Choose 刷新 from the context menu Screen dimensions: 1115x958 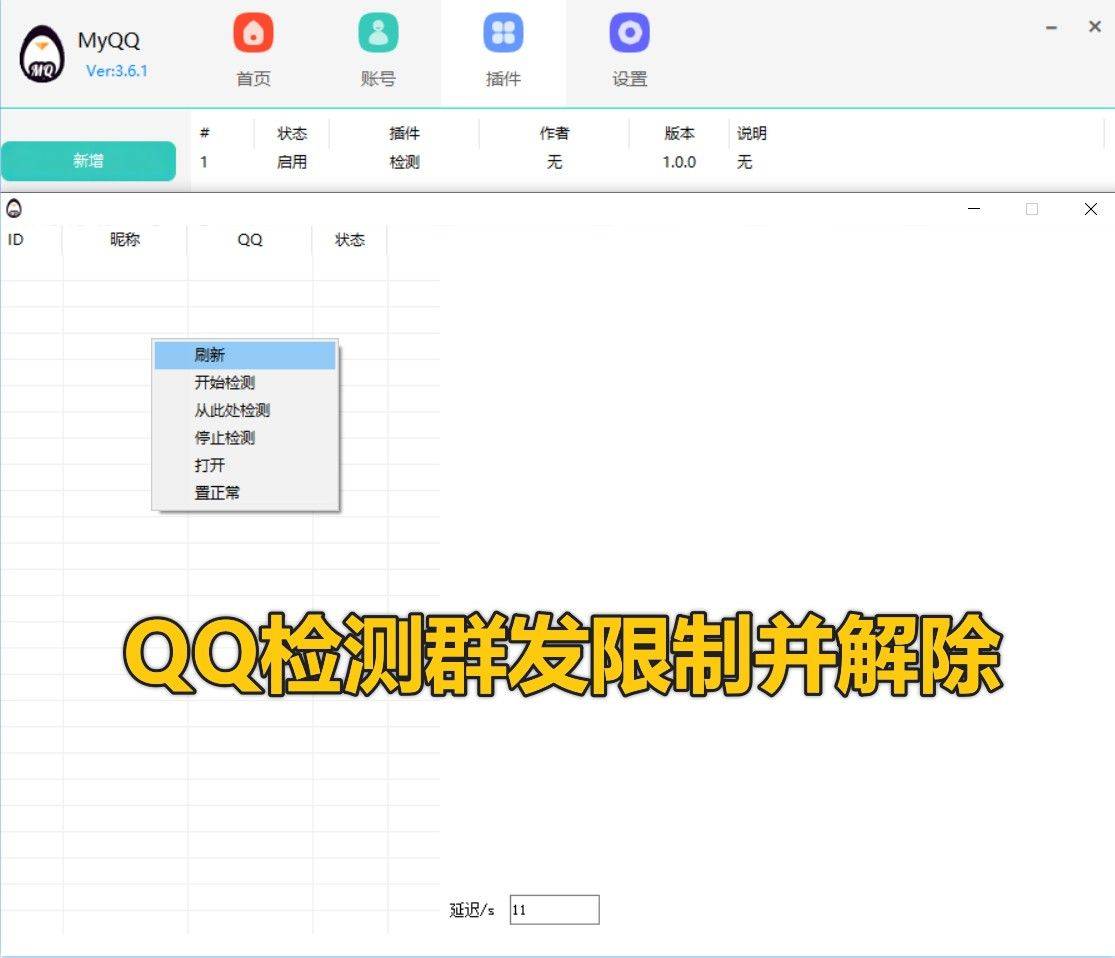[x=245, y=355]
